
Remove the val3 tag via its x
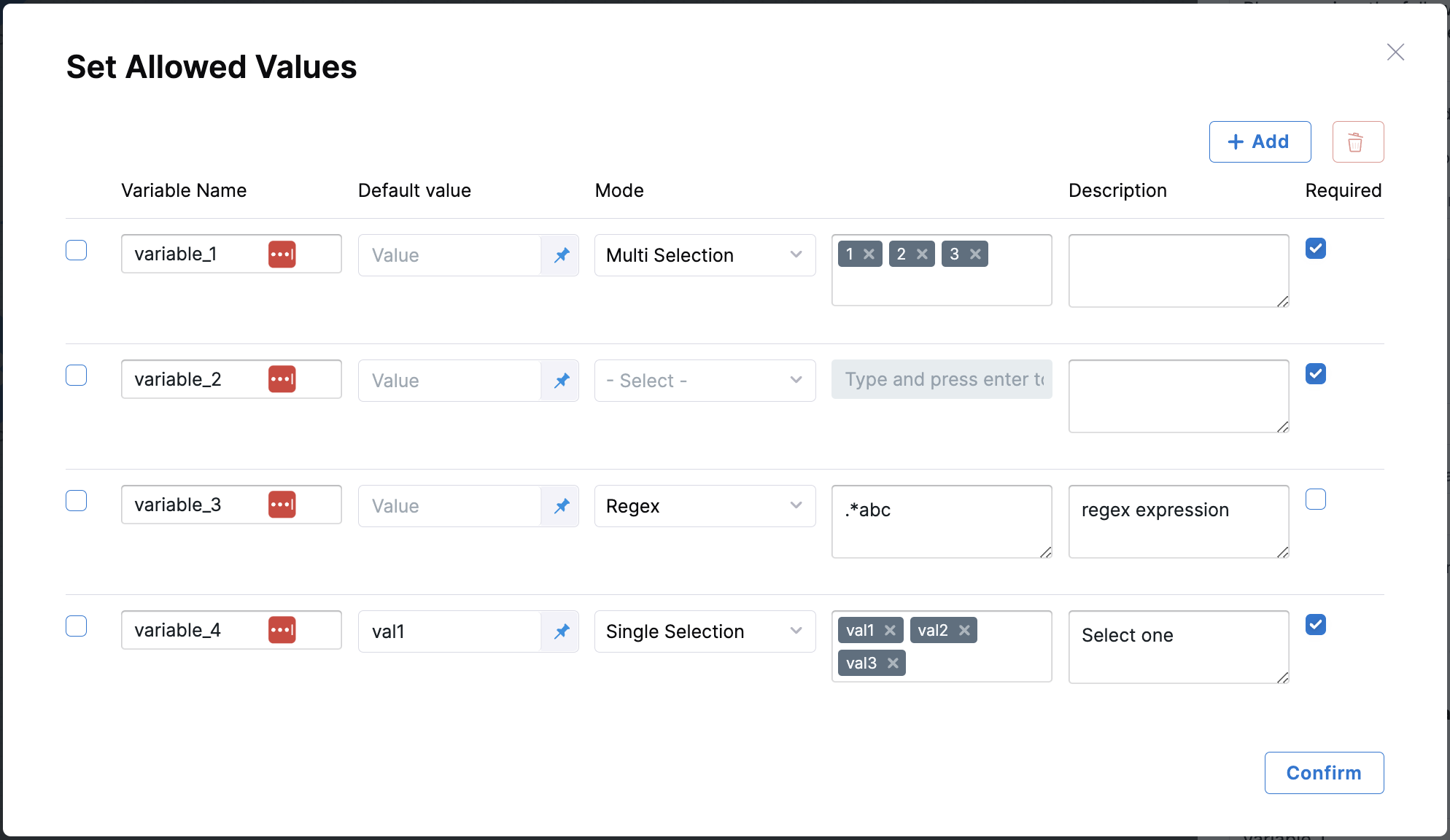tap(893, 663)
